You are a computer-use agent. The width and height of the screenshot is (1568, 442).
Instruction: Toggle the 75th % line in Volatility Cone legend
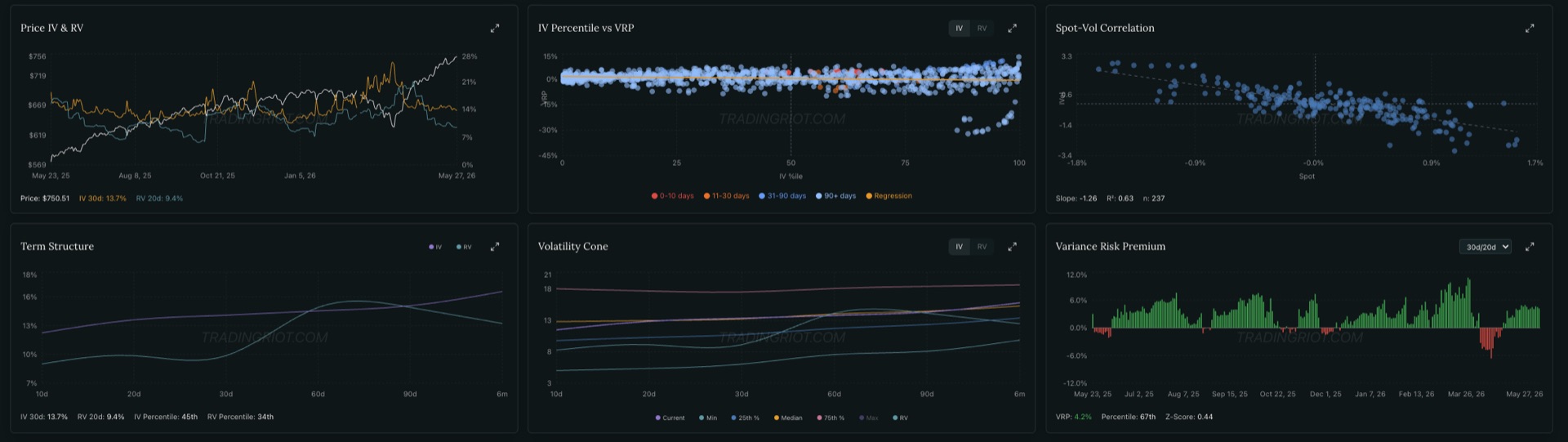pos(831,417)
